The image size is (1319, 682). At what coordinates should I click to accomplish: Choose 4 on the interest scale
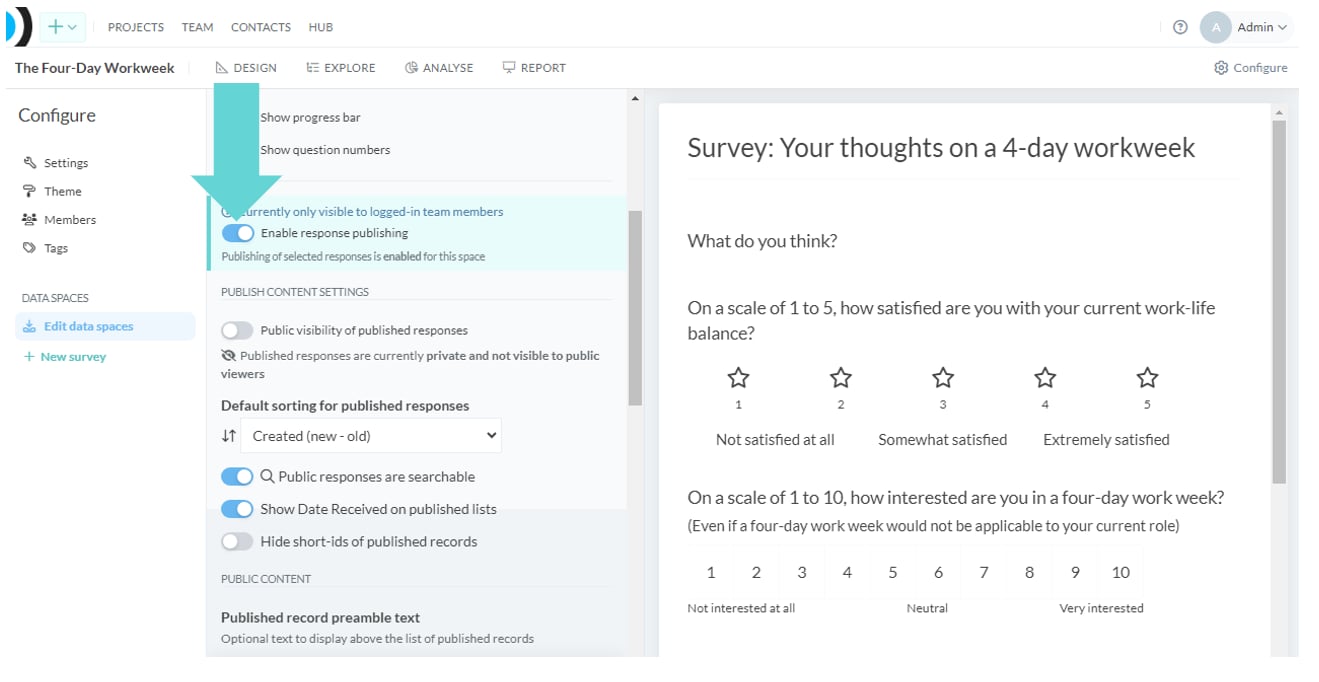point(847,572)
